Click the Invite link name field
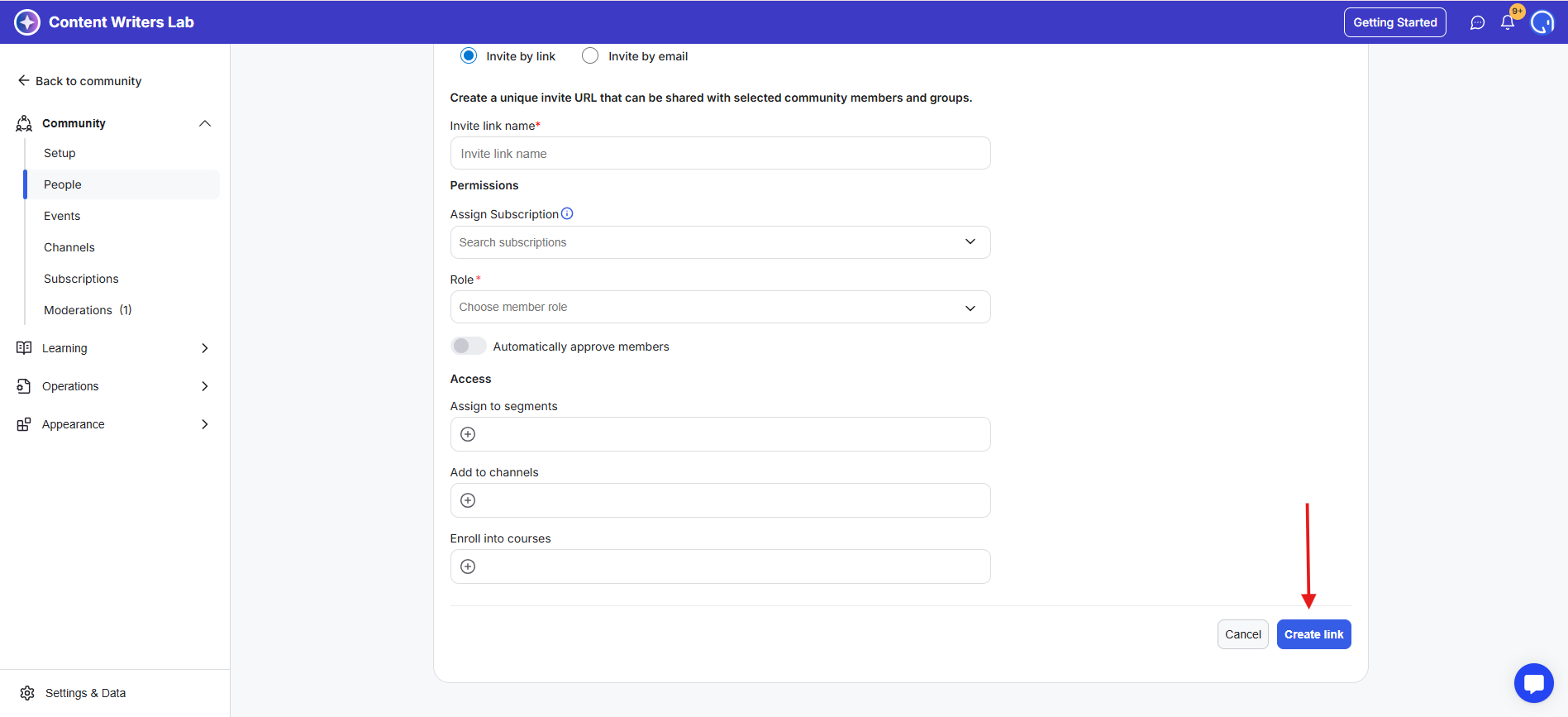 point(719,154)
